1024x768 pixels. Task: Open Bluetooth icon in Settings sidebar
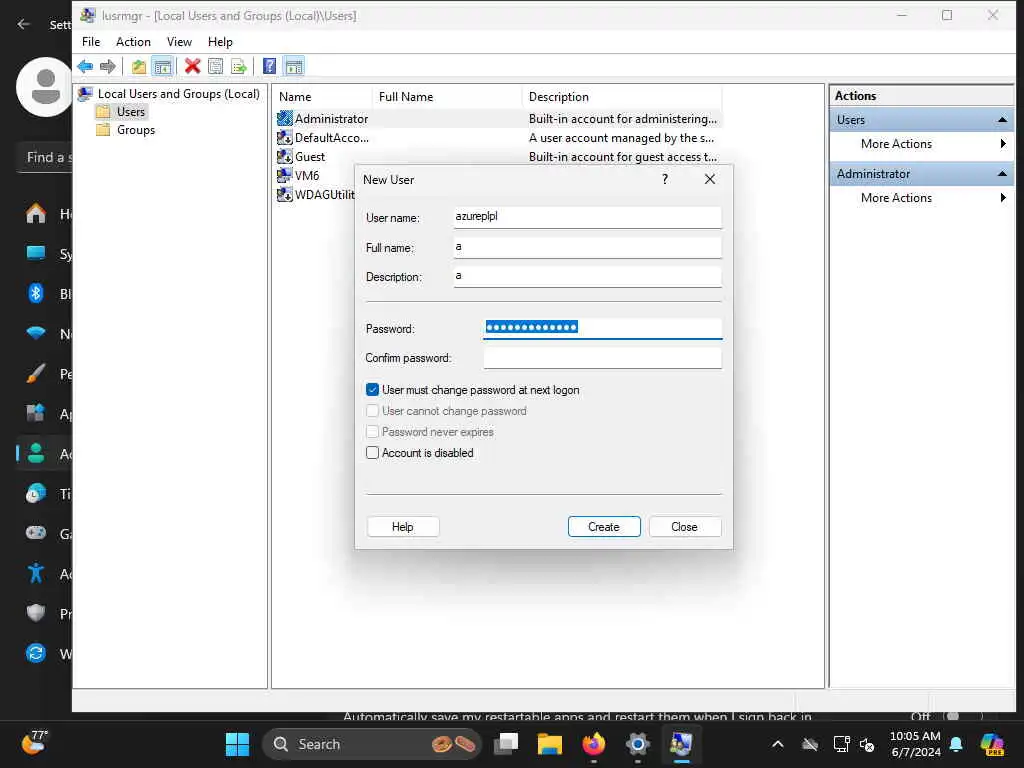click(x=36, y=293)
